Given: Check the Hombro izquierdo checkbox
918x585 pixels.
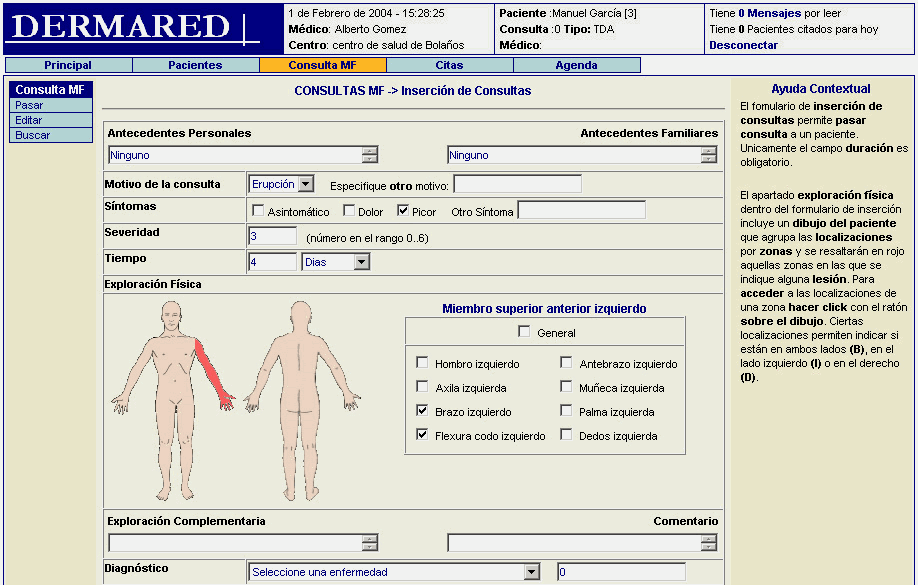Looking at the screenshot, I should [422, 363].
